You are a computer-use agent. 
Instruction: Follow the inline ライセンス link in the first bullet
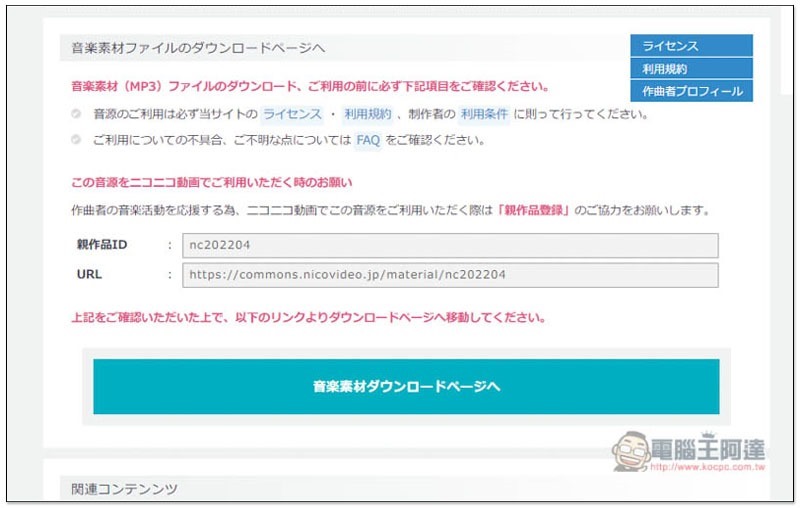(x=292, y=114)
